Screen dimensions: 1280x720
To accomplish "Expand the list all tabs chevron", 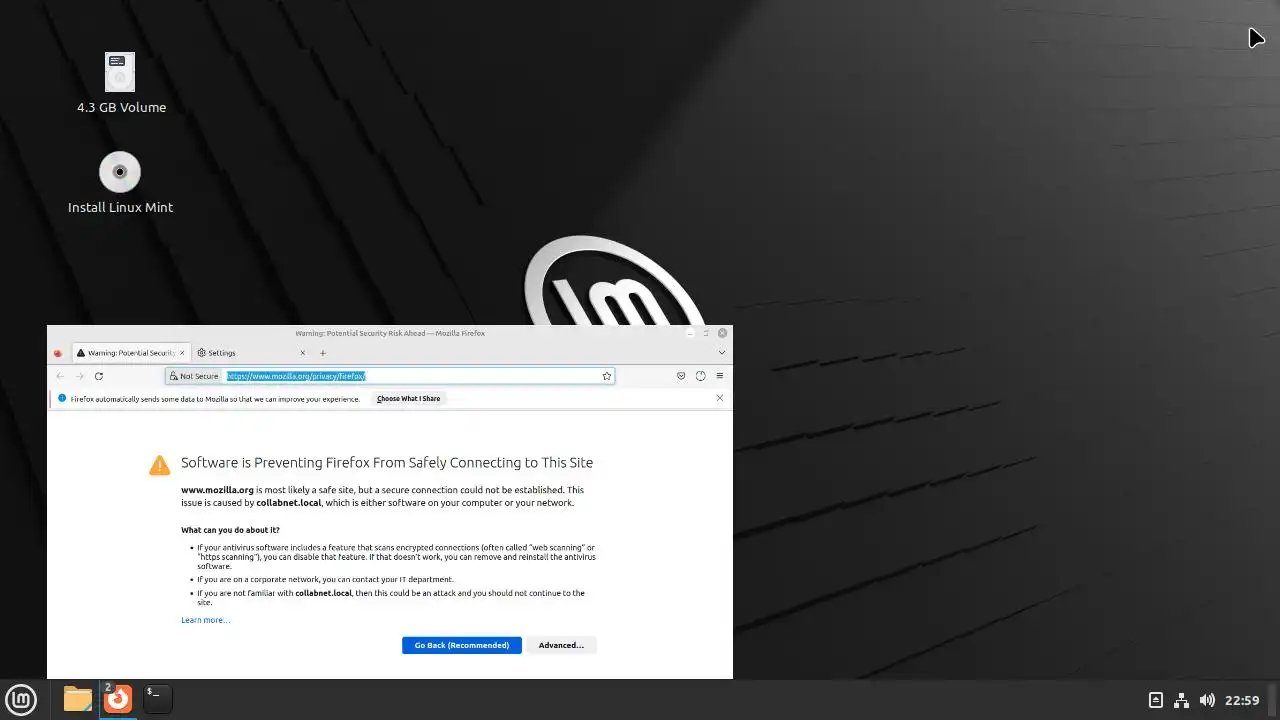I will (721, 352).
